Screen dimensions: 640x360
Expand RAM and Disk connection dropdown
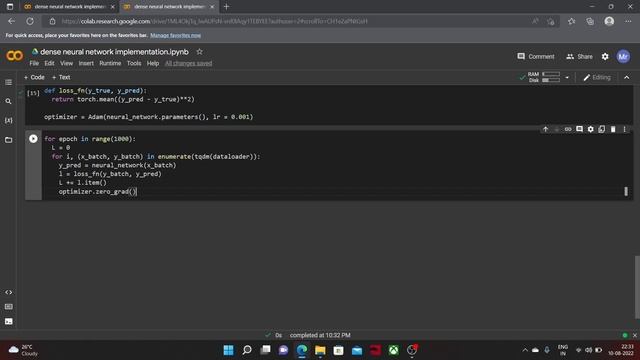point(567,78)
